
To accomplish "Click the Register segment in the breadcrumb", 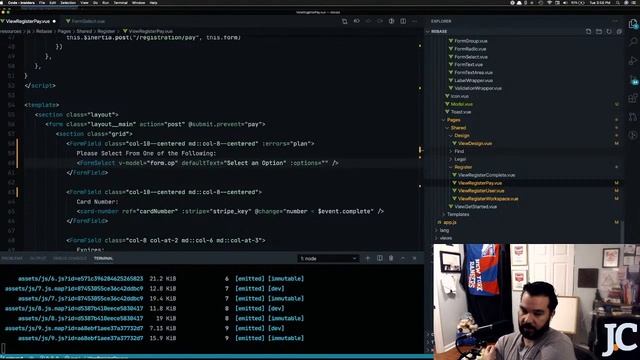I will [x=106, y=31].
